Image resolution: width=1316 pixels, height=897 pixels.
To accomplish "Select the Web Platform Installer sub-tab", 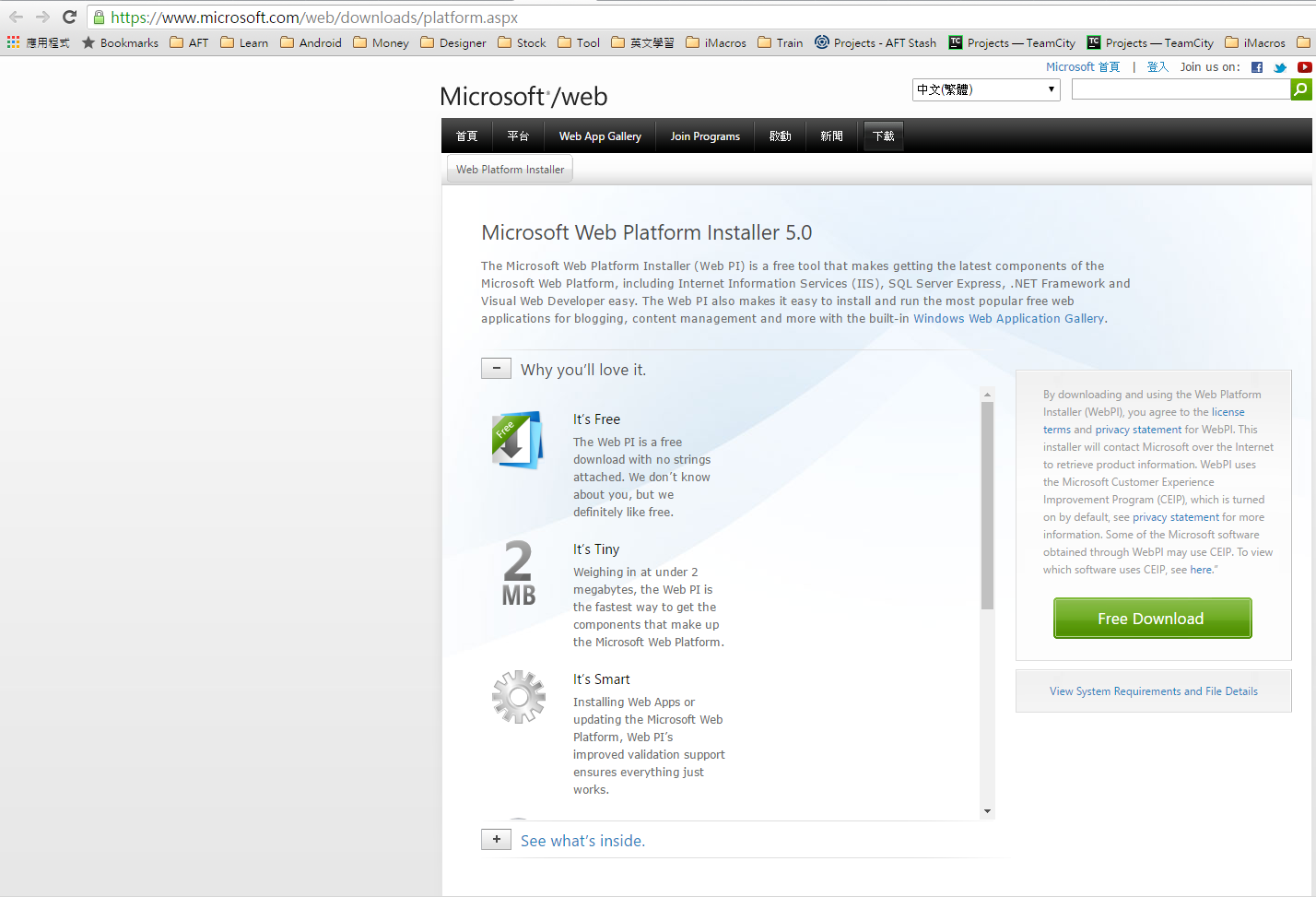I will (510, 170).
